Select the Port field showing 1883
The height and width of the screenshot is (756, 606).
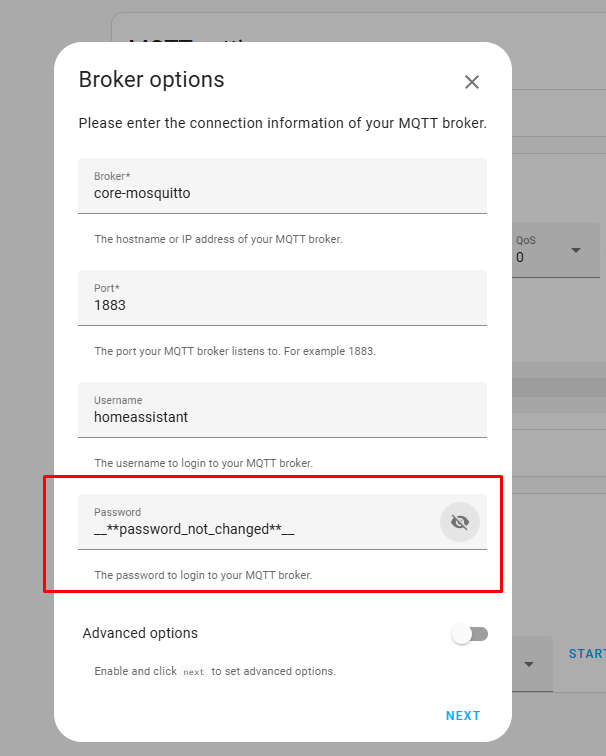(282, 297)
